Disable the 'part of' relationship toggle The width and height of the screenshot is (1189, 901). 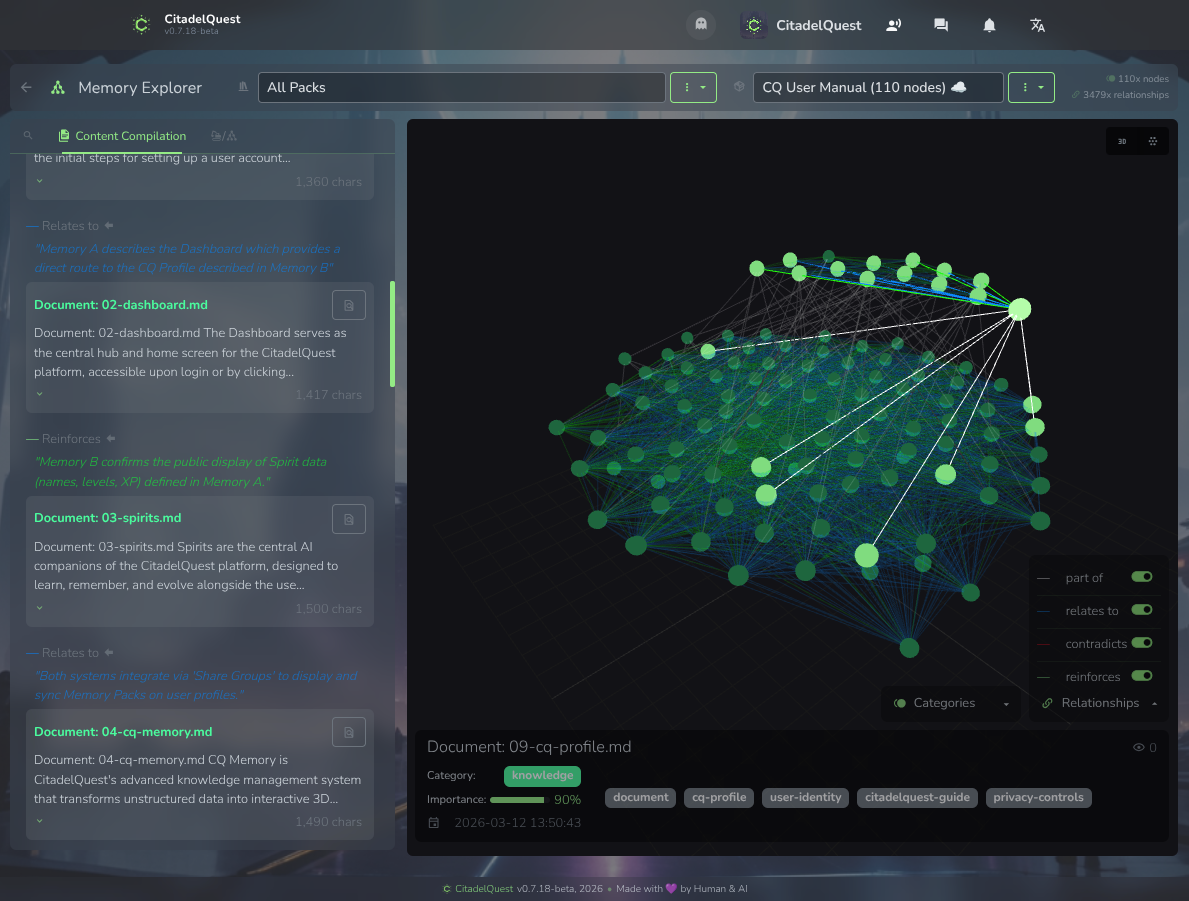[x=1141, y=577]
